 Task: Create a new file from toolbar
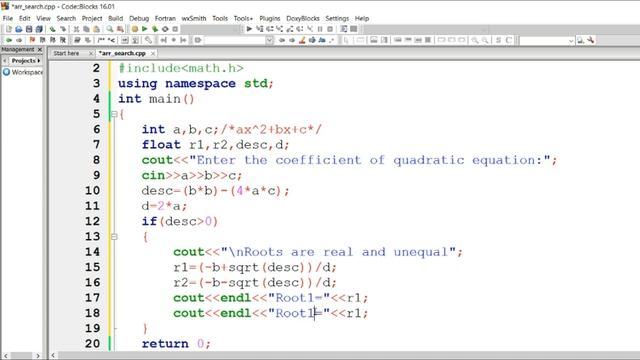click(x=9, y=29)
